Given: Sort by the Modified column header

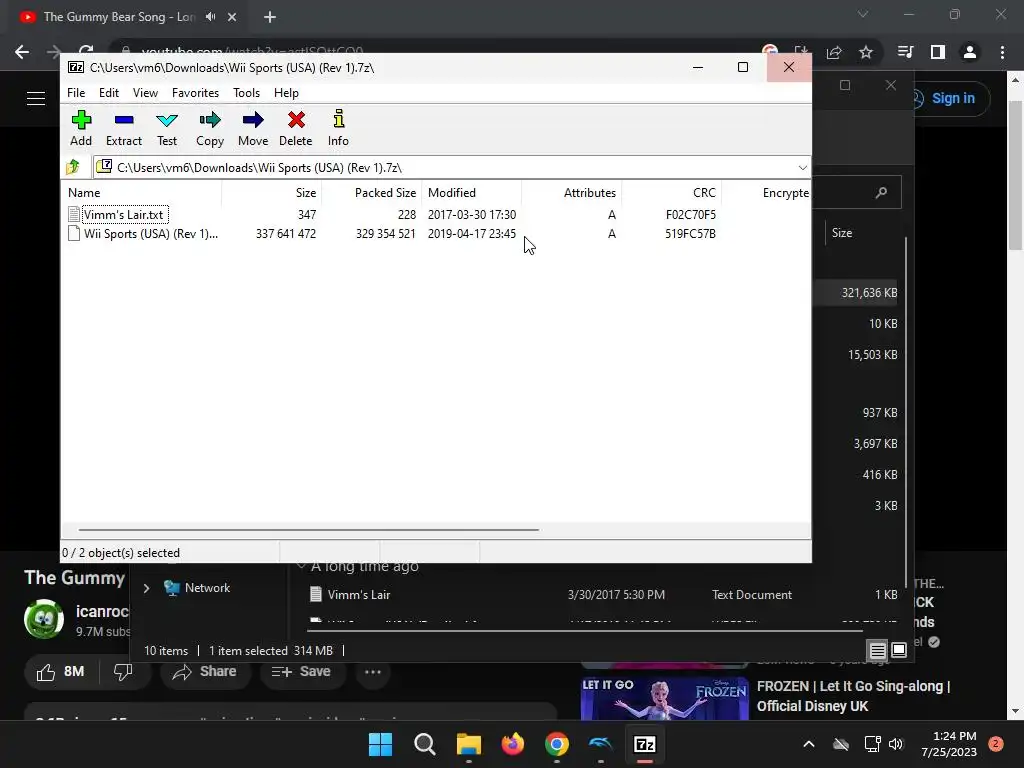Looking at the screenshot, I should tap(472, 193).
